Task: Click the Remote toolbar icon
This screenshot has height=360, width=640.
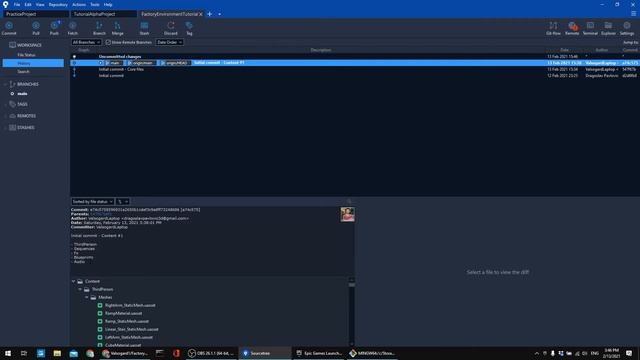Action: (x=572, y=28)
